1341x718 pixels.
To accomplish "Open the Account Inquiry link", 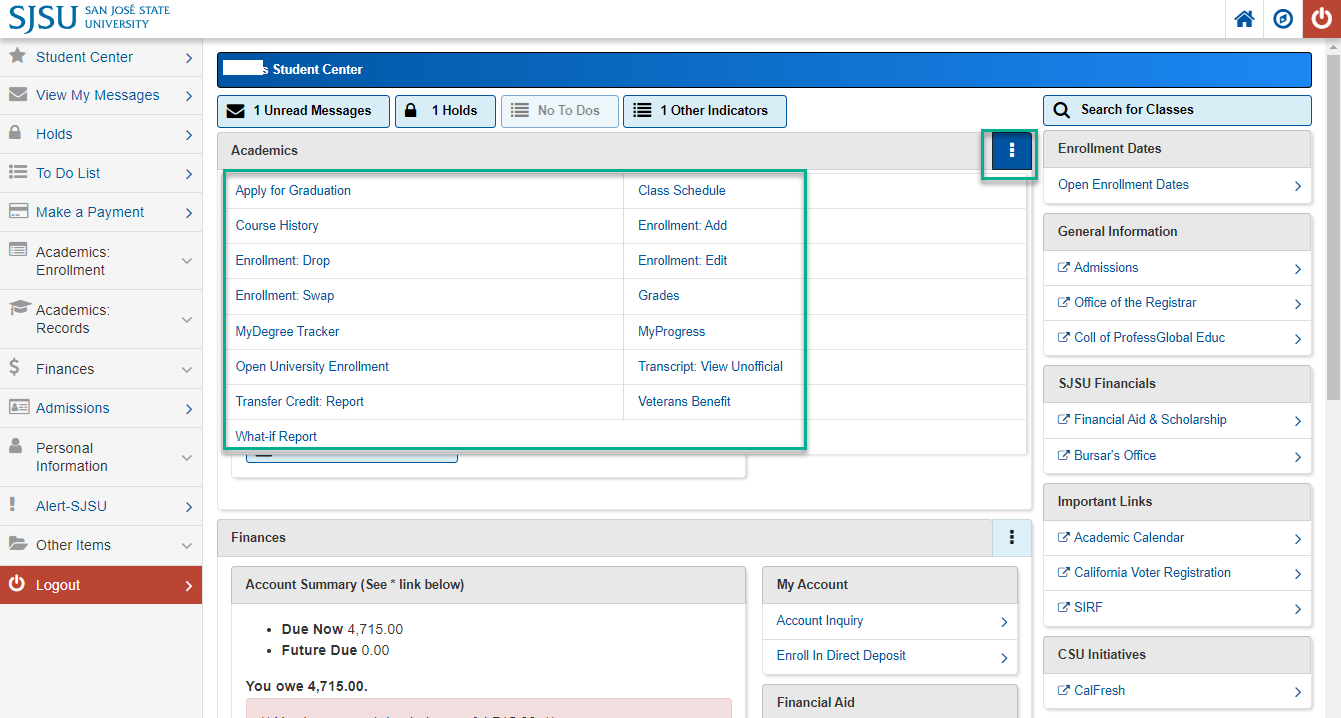I will point(820,621).
